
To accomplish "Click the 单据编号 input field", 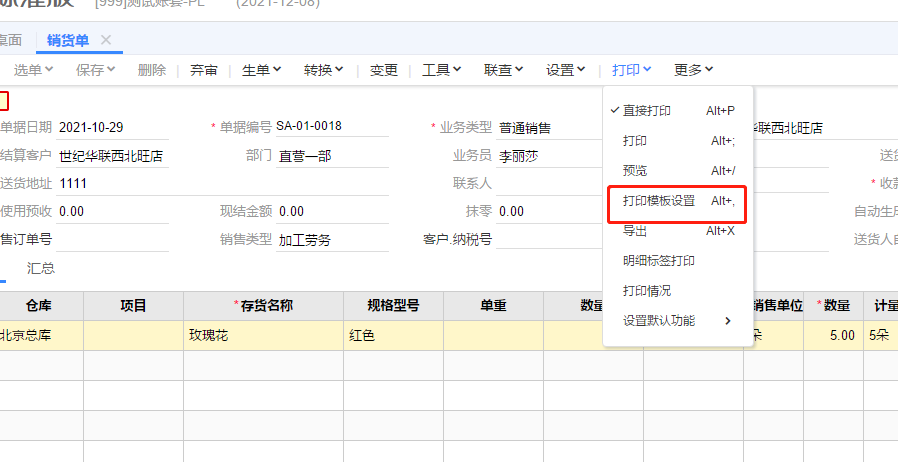I will point(332,127).
